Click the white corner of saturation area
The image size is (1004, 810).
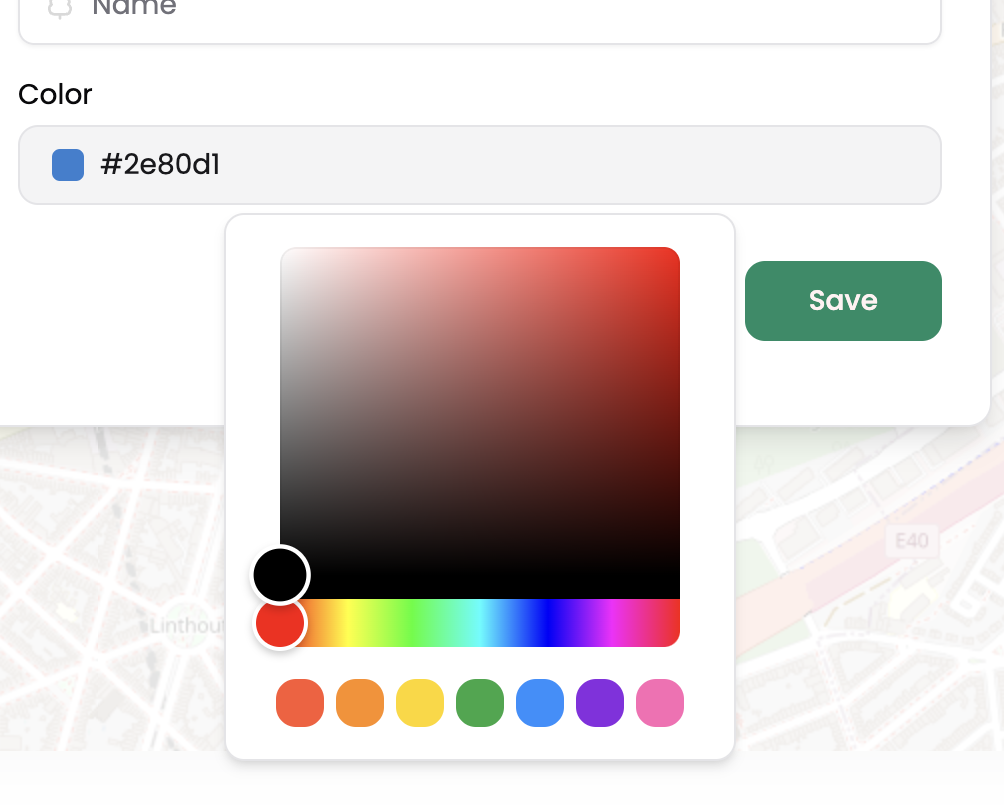tap(285, 252)
